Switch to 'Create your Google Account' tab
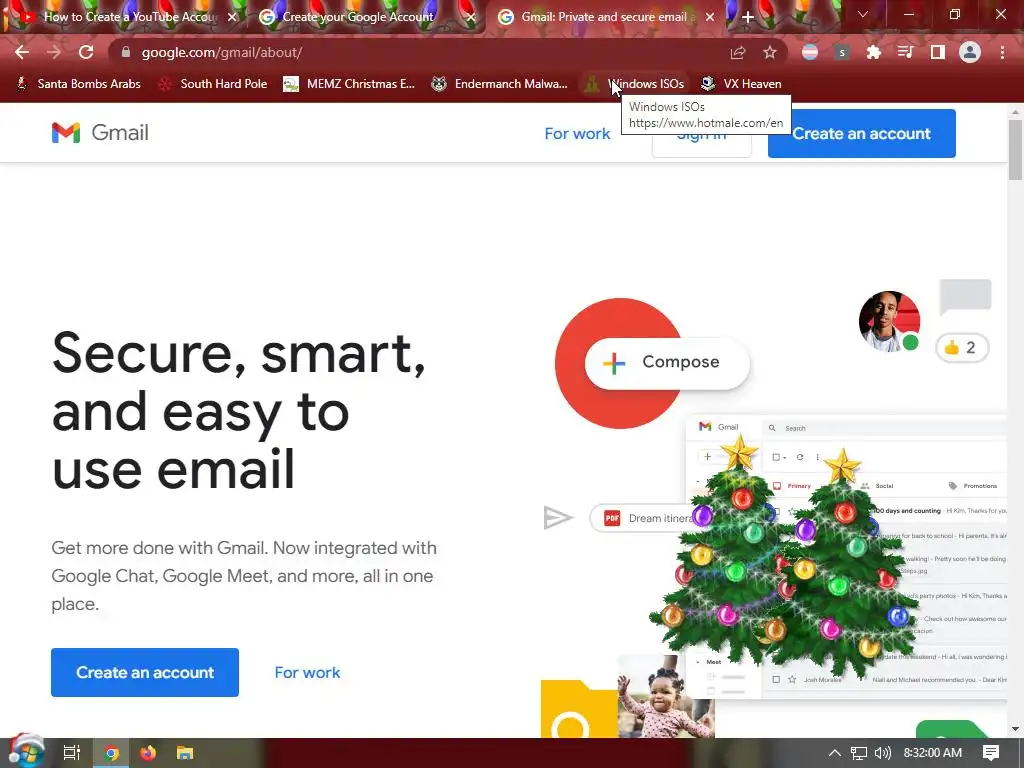 click(366, 18)
